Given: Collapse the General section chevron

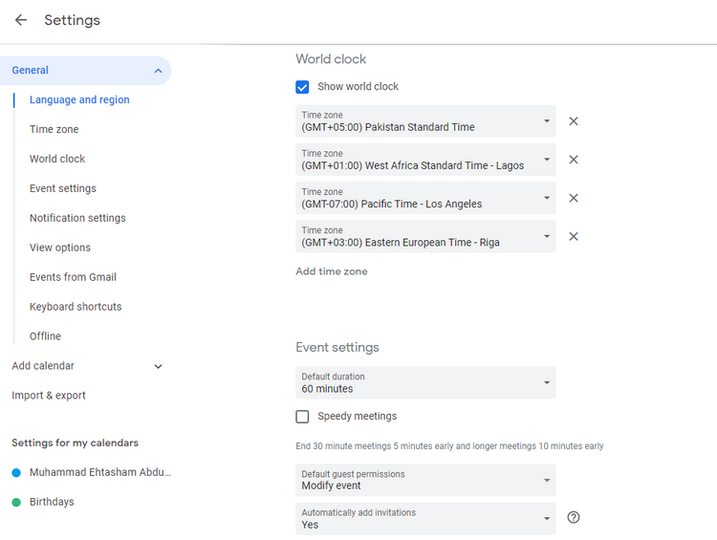Looking at the screenshot, I should (x=158, y=71).
